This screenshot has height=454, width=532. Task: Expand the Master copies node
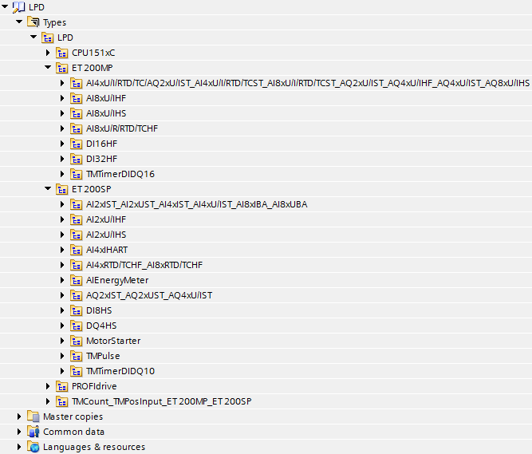point(19,417)
